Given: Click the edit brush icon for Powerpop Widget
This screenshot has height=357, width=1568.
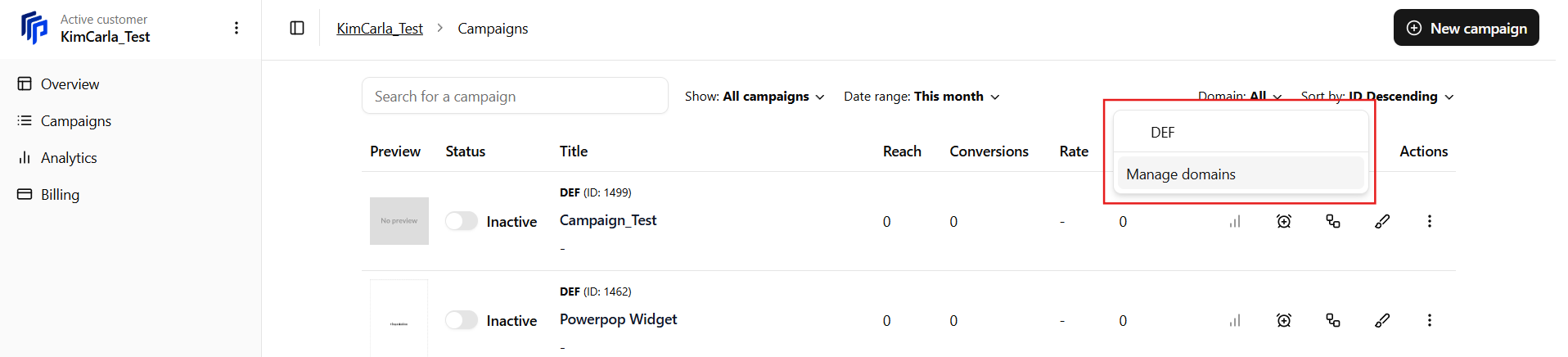Looking at the screenshot, I should click(1382, 321).
